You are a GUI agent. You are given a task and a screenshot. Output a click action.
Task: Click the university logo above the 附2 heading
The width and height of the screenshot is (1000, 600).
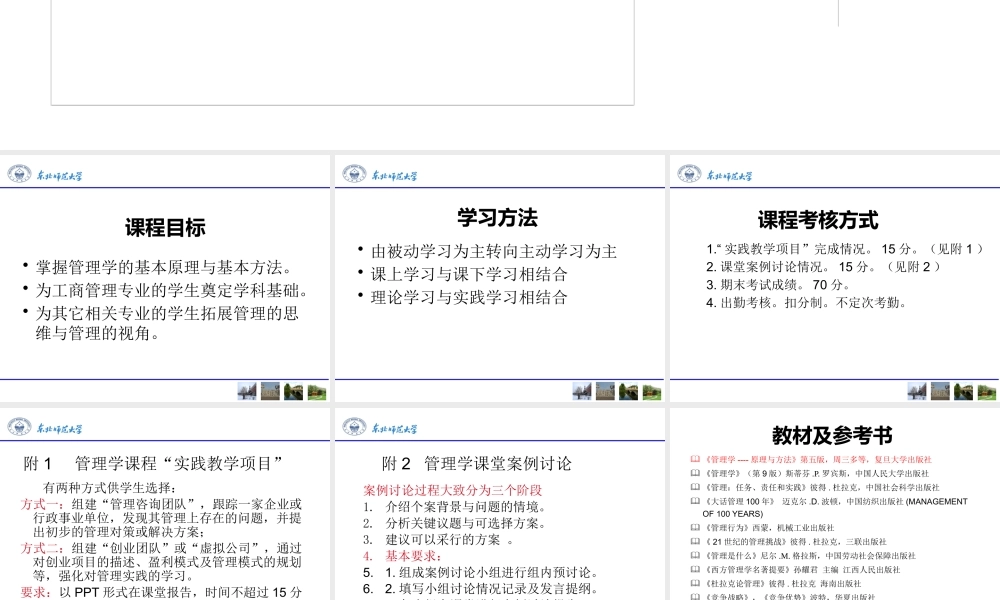(x=354, y=428)
